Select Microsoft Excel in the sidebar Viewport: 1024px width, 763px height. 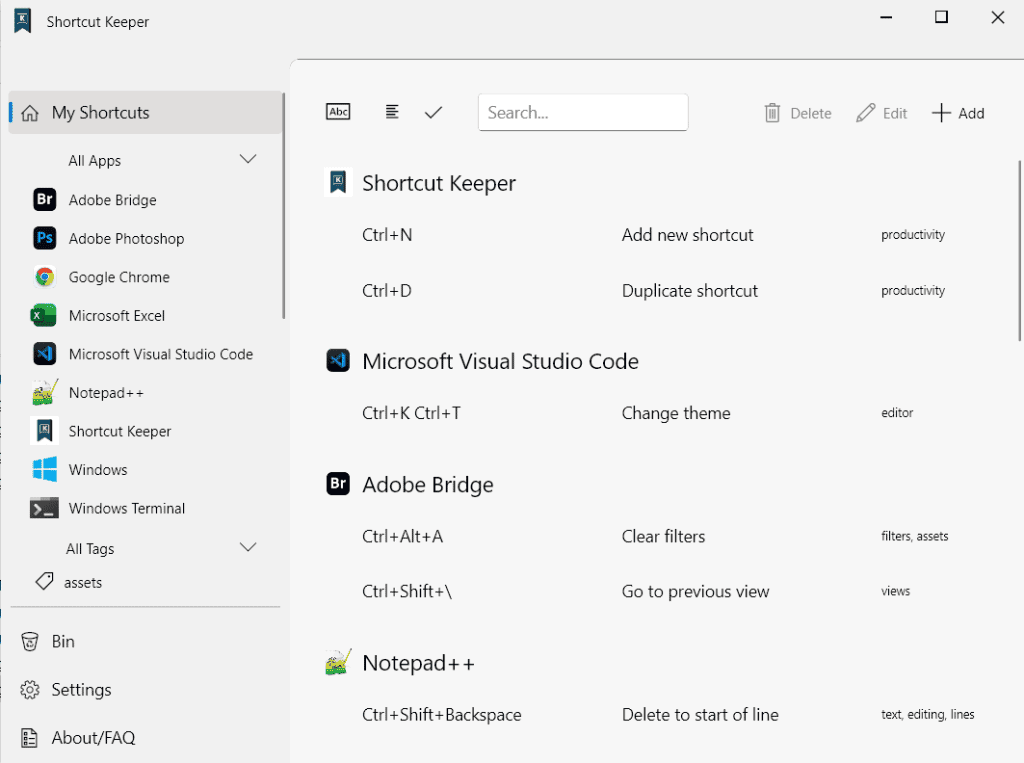(145, 316)
